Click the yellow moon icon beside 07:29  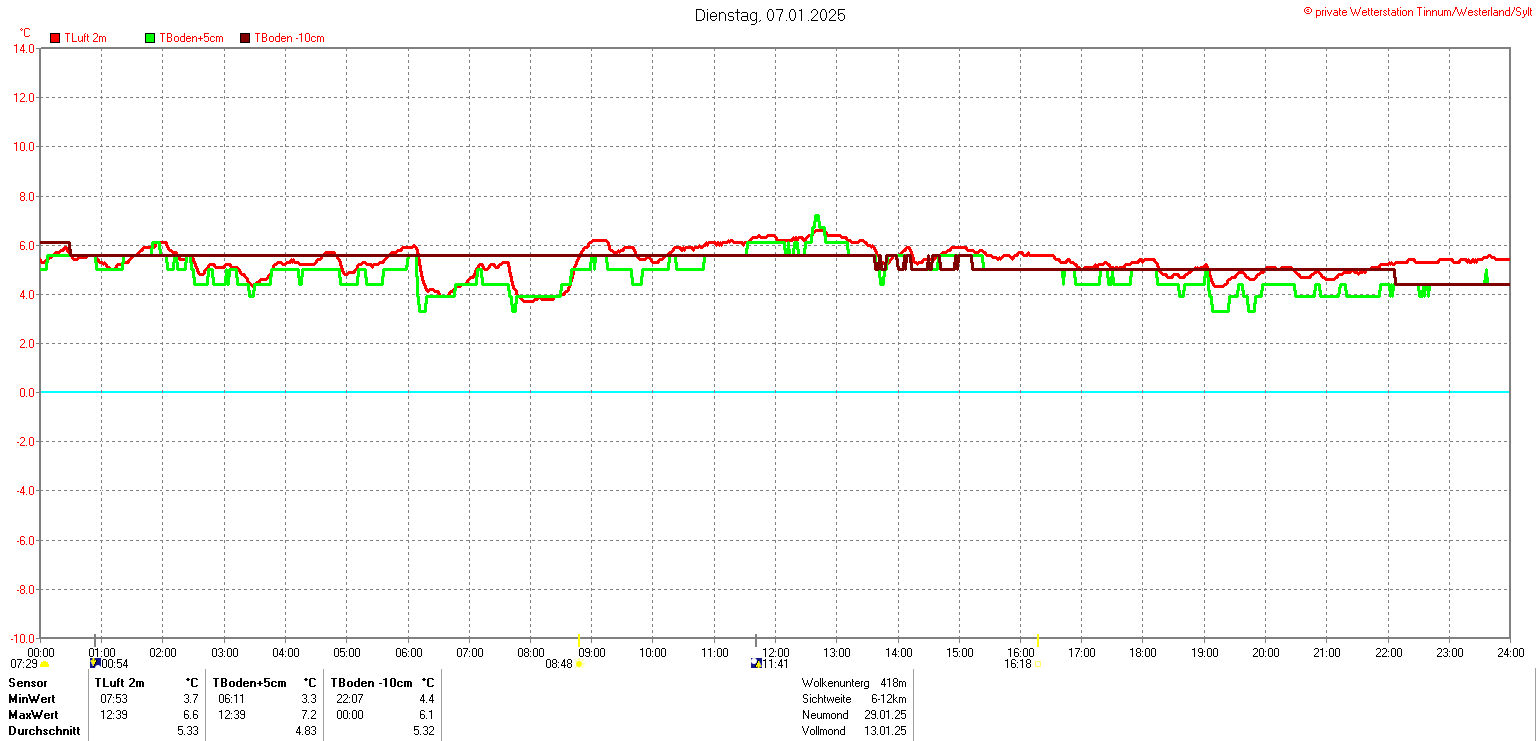(45, 664)
